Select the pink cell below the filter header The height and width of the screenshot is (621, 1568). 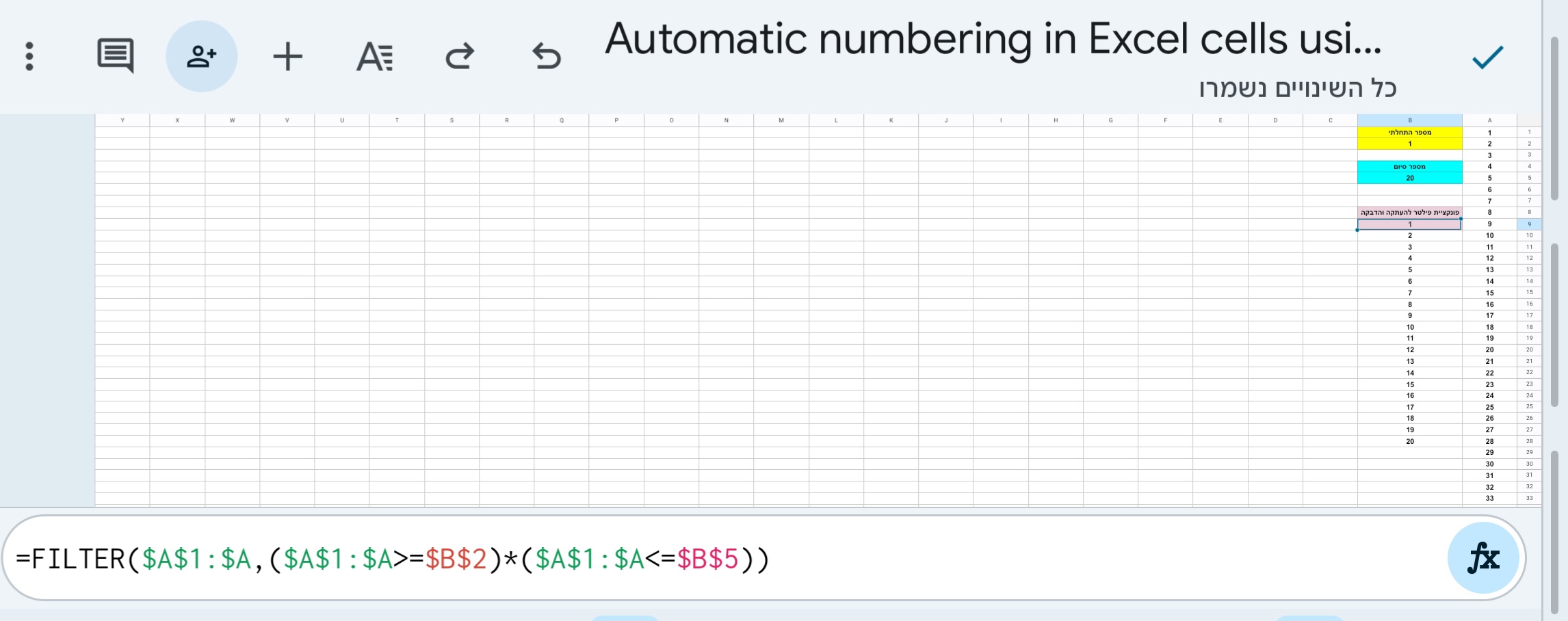1408,224
